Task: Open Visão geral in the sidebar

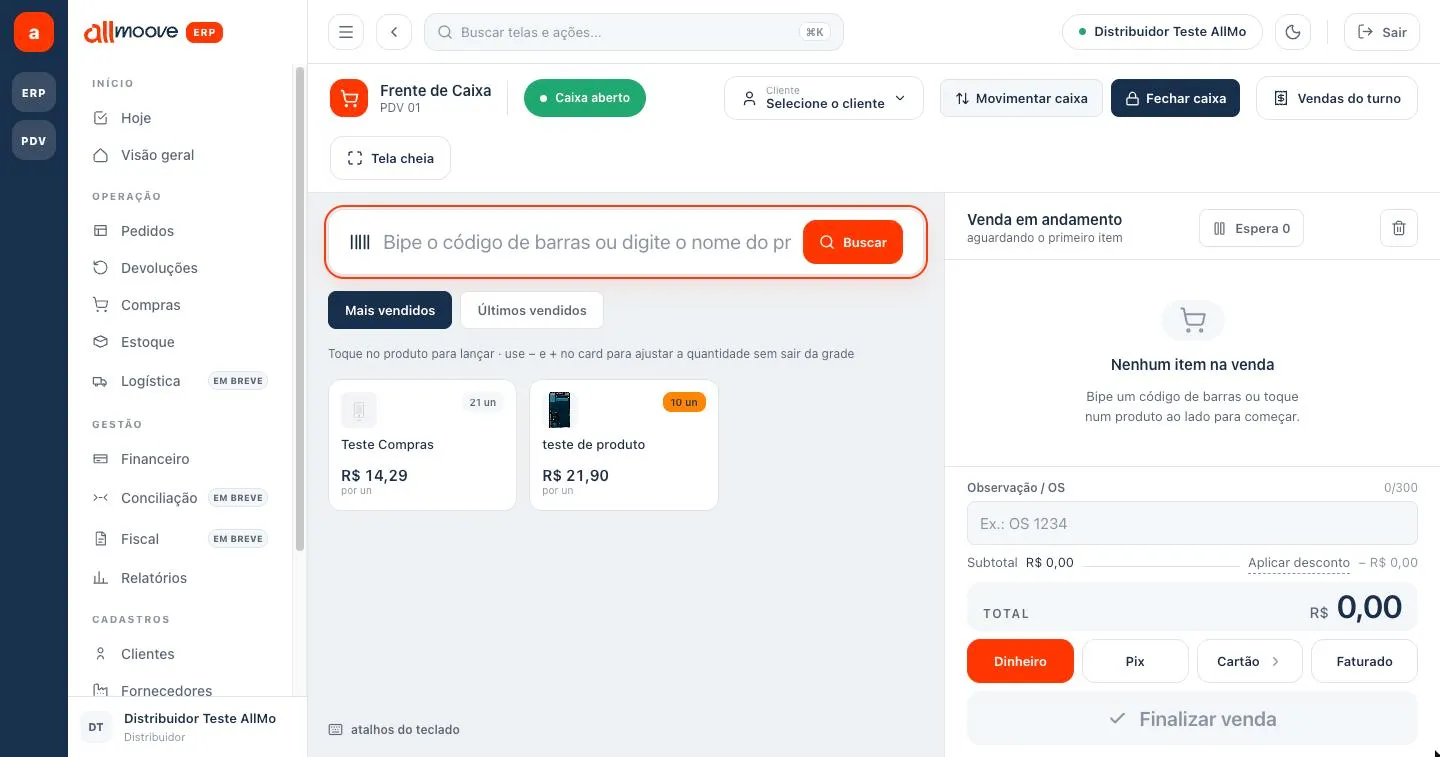Action: point(180,155)
